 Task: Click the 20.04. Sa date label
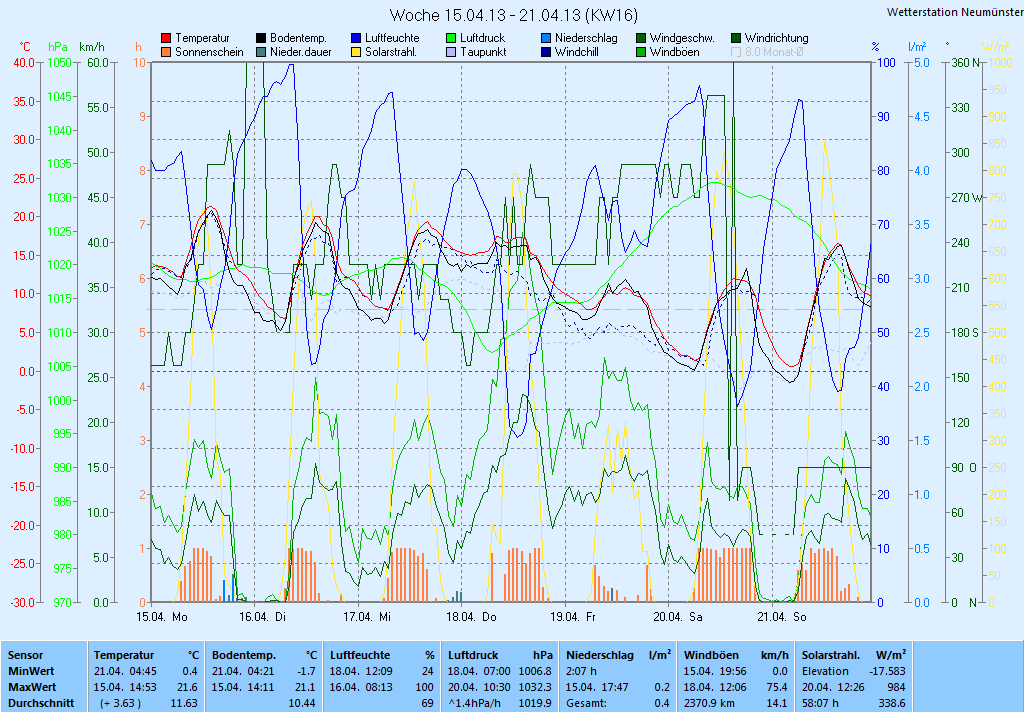[x=678, y=617]
